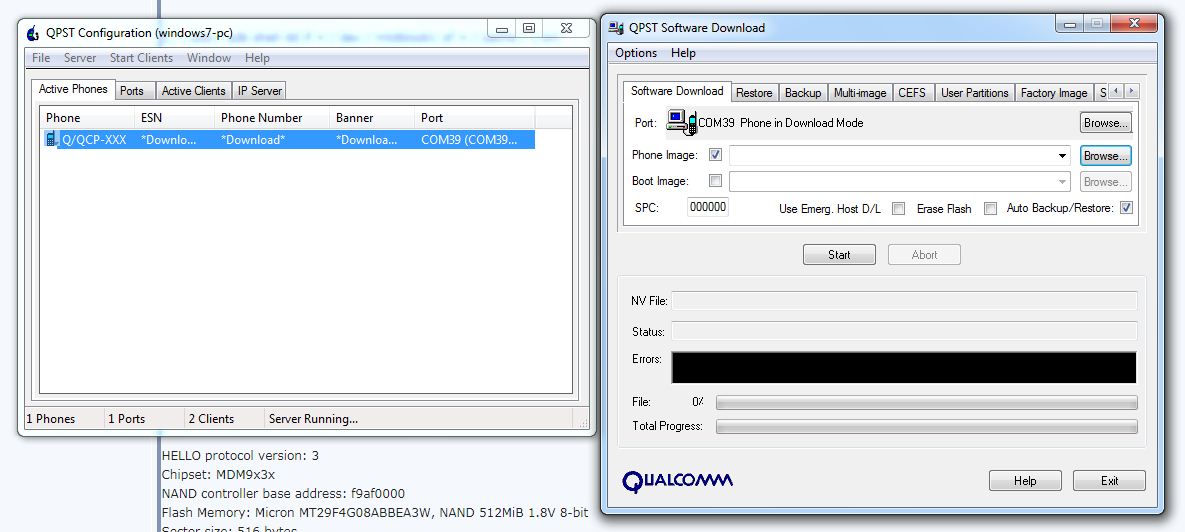This screenshot has height=532, width=1185.
Task: Click the QPST Software Download title bar icon
Action: (x=615, y=28)
